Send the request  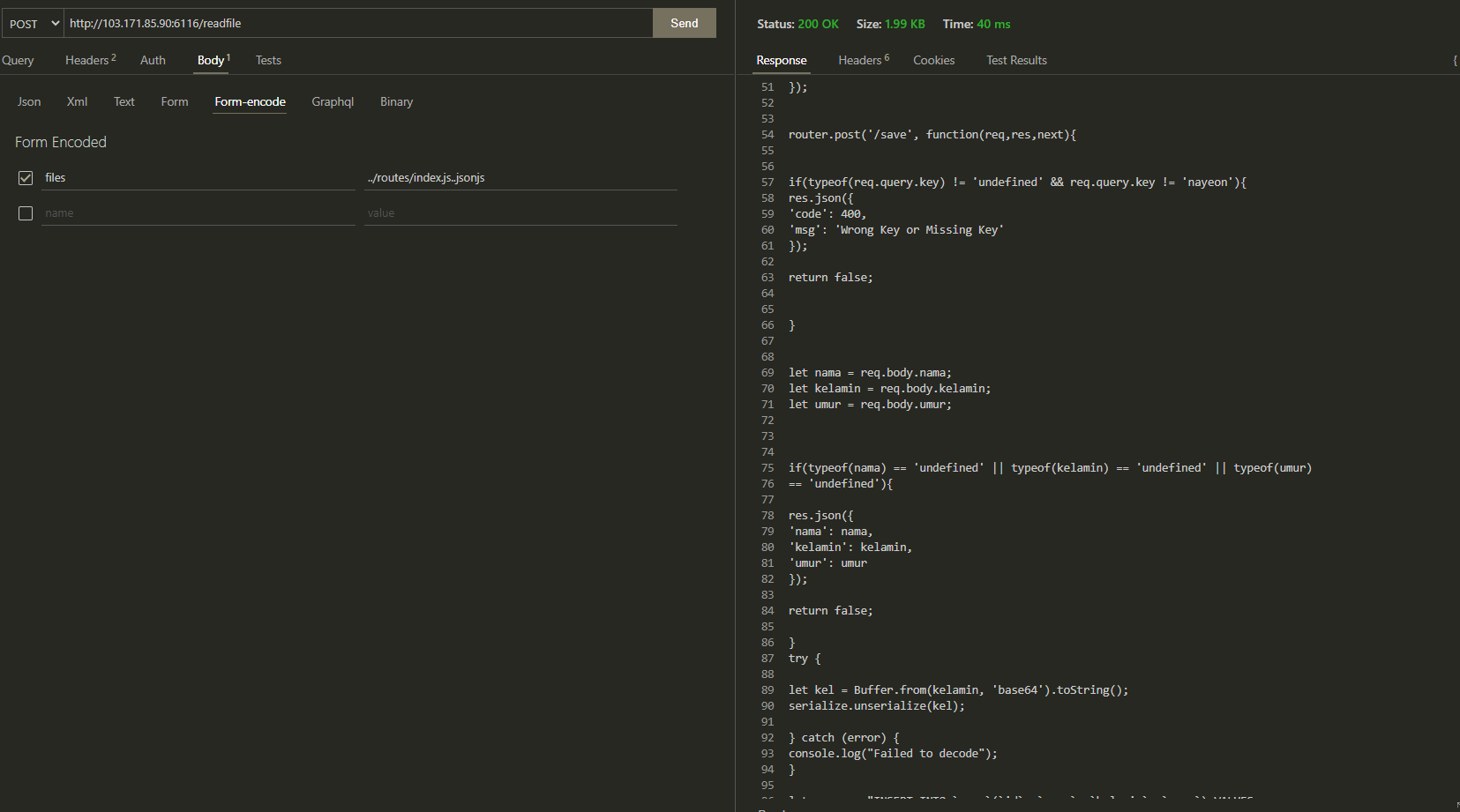(685, 24)
